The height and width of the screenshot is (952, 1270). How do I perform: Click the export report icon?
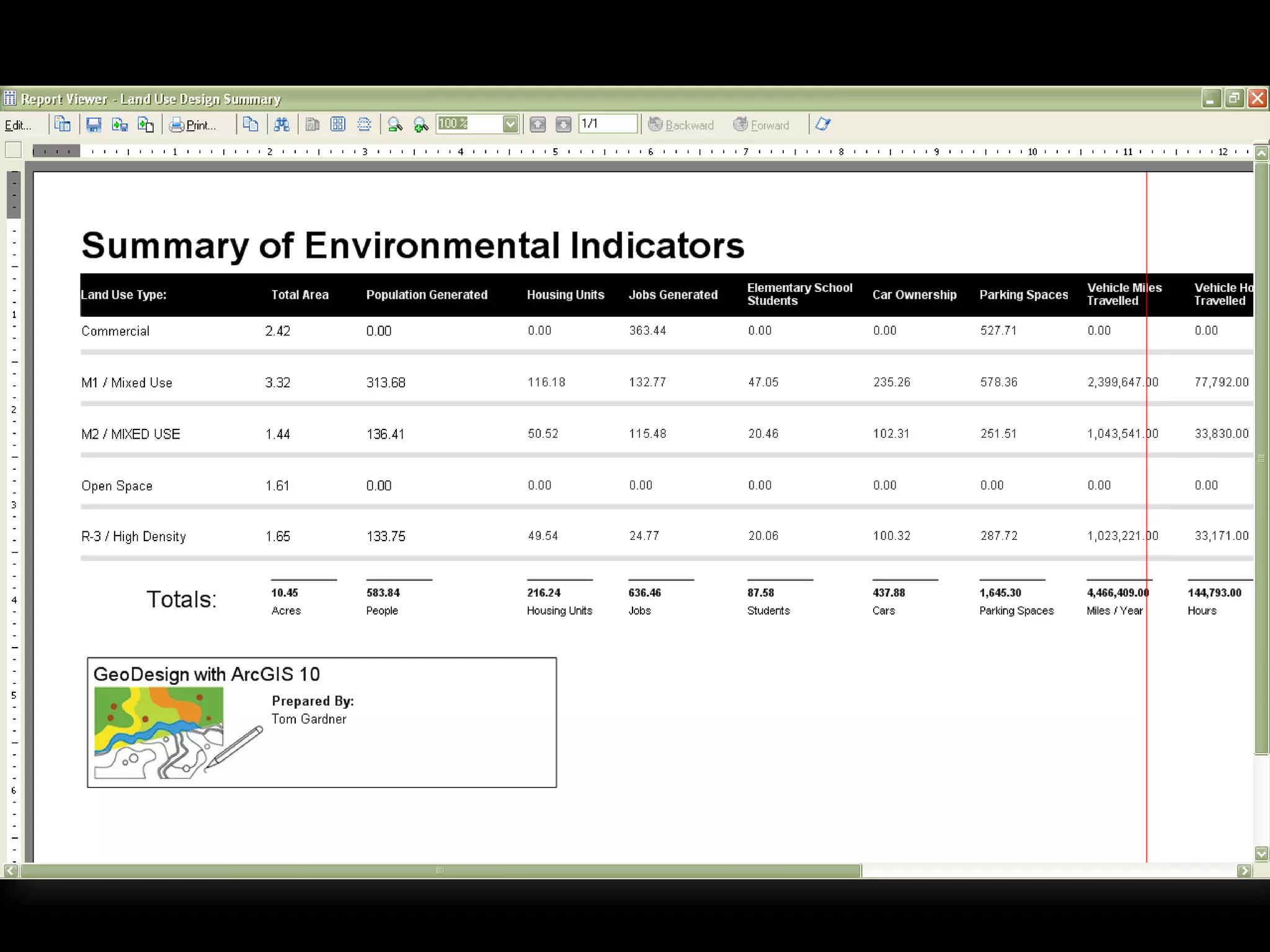(120, 125)
